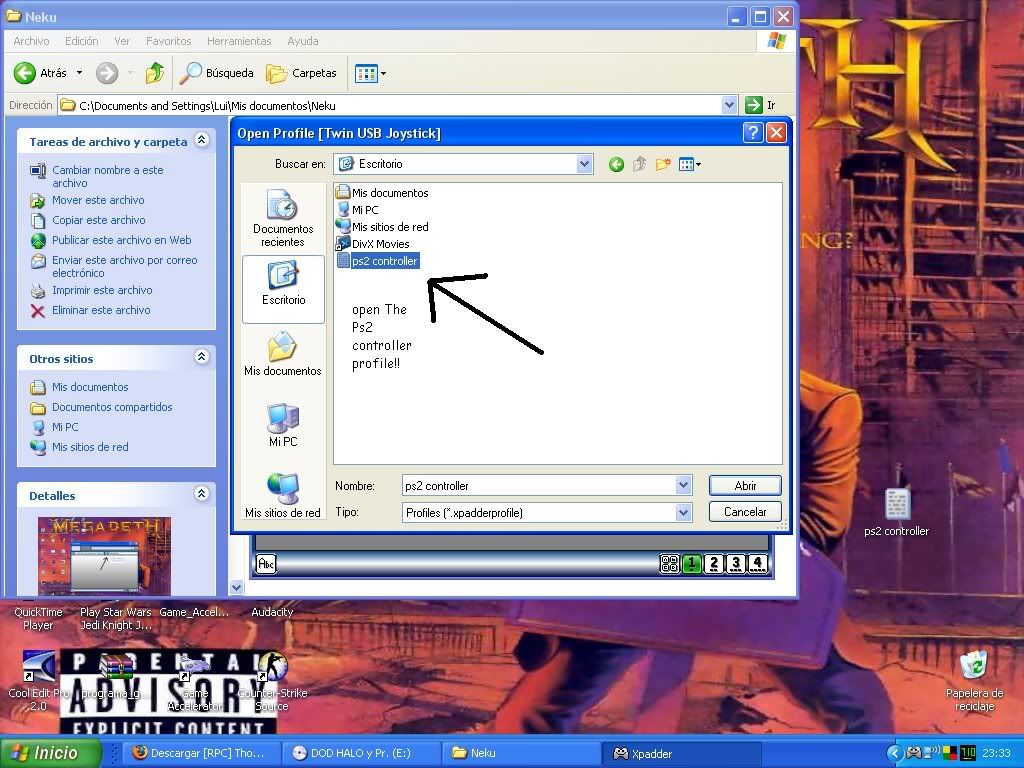This screenshot has height=768, width=1024.
Task: Select Xpadder profile set 1 button
Action: pyautogui.click(x=692, y=563)
